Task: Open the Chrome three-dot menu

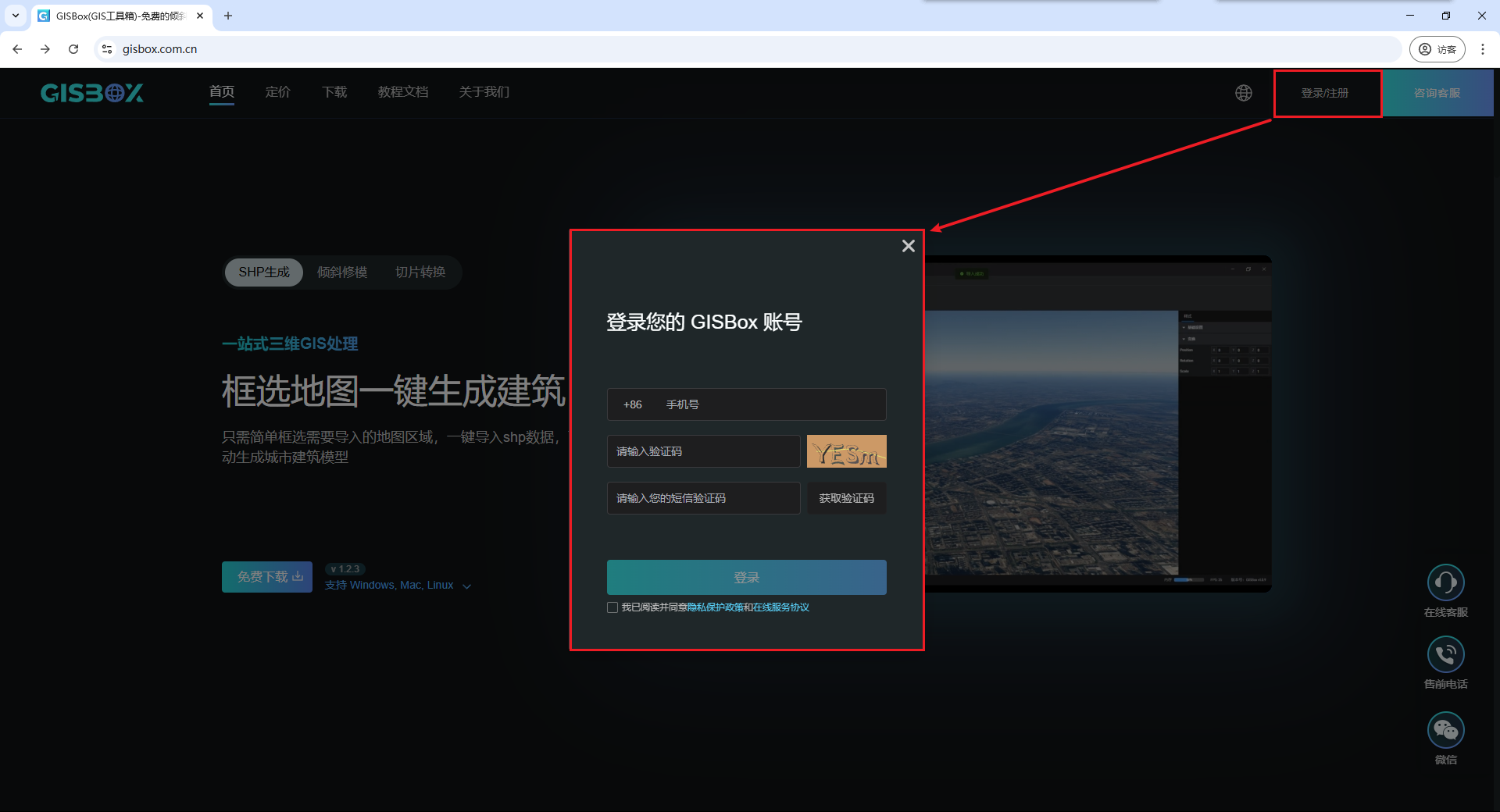Action: tap(1482, 48)
